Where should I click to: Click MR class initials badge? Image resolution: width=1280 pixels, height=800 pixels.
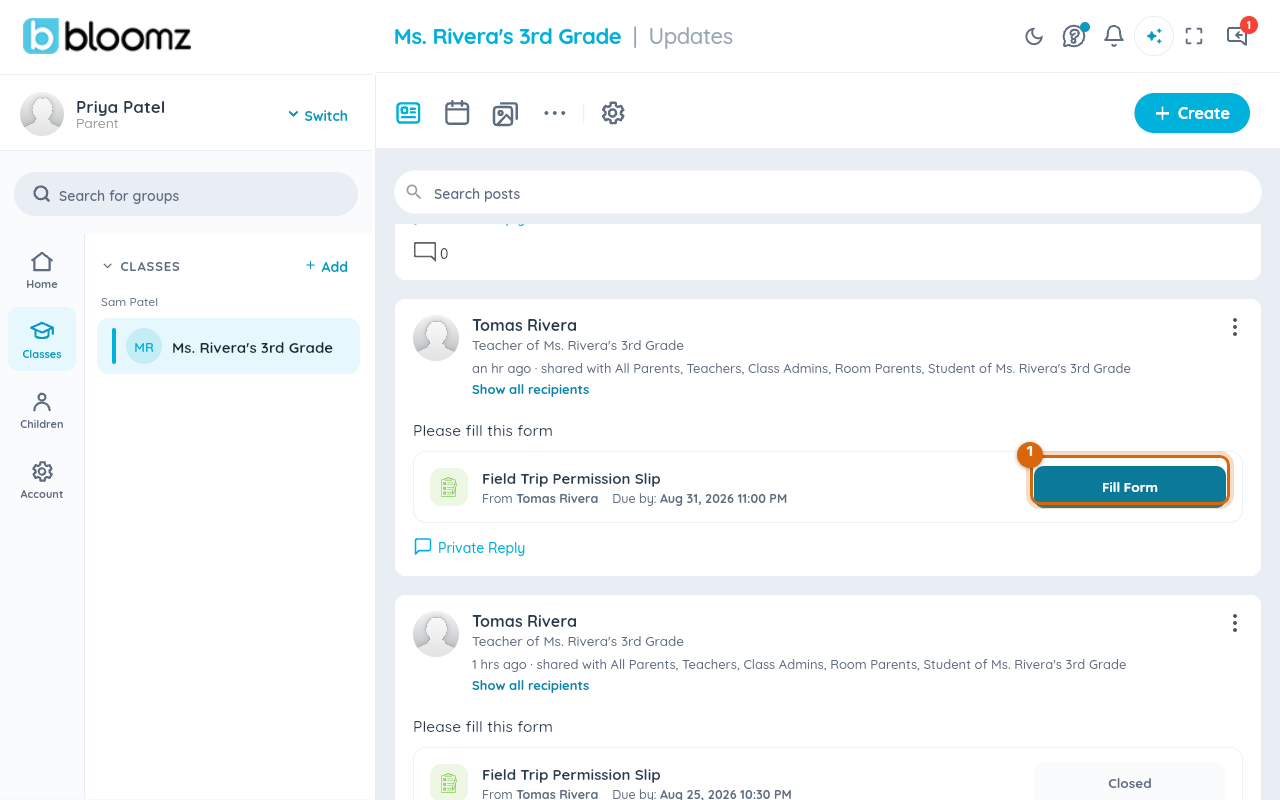144,346
